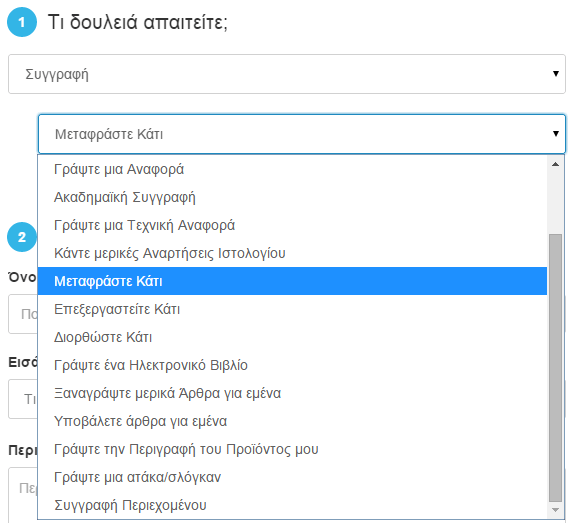Select Συγγραφή Περιεχομένου option
The width and height of the screenshot is (572, 523).
click(292, 505)
